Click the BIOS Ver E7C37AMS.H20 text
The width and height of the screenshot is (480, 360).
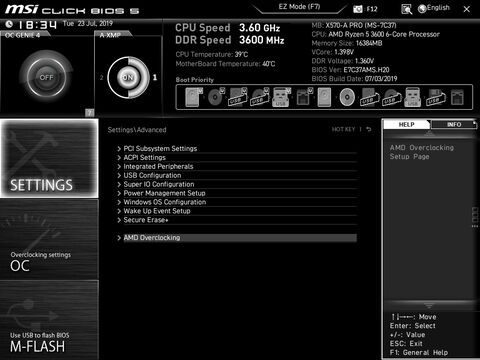click(350, 70)
